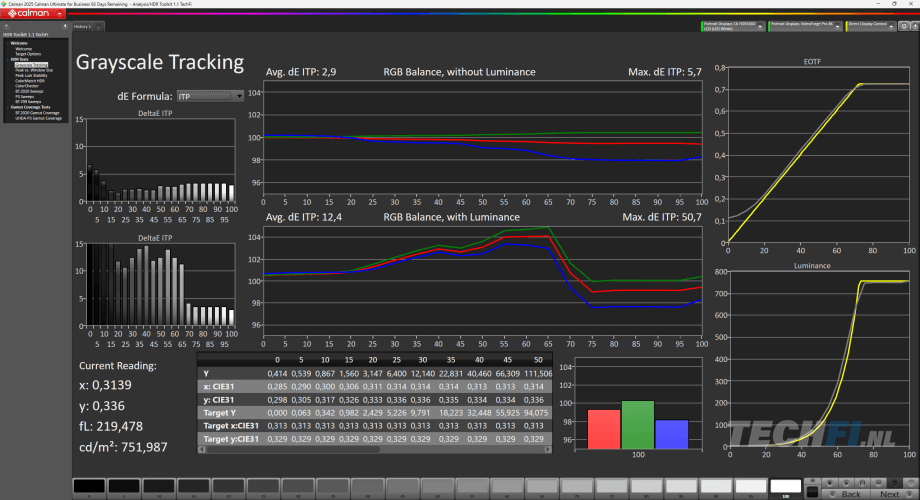Viewport: 920px width, 500px height.
Task: Advance to the next page with Next
Action: click(x=895, y=494)
